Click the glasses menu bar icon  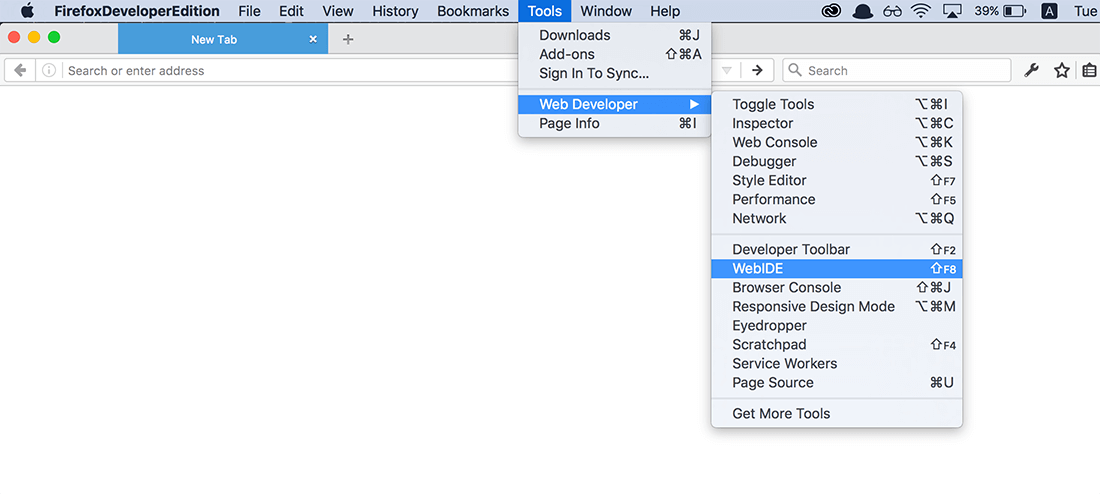(892, 11)
